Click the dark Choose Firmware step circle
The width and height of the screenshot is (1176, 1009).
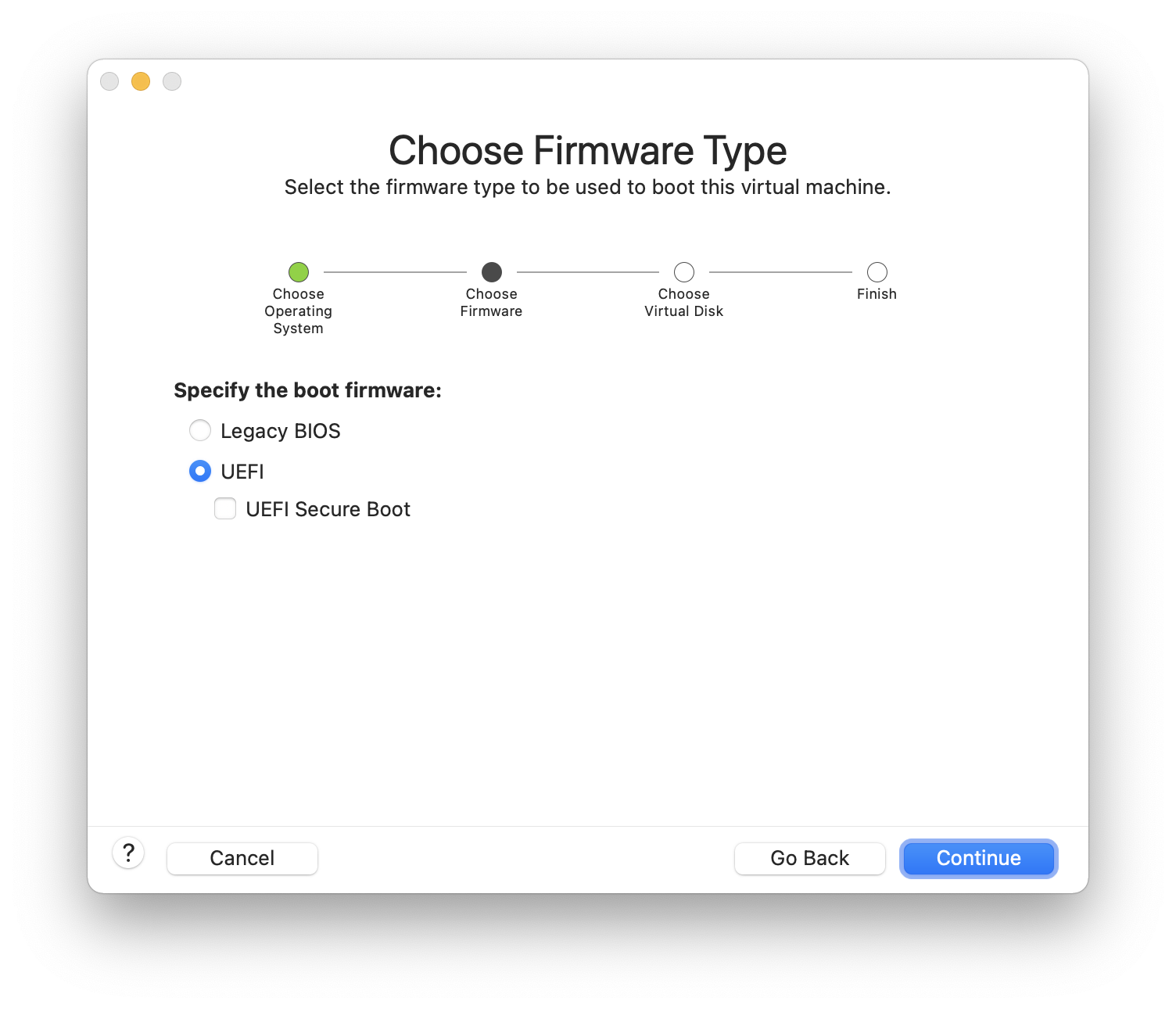[x=492, y=272]
